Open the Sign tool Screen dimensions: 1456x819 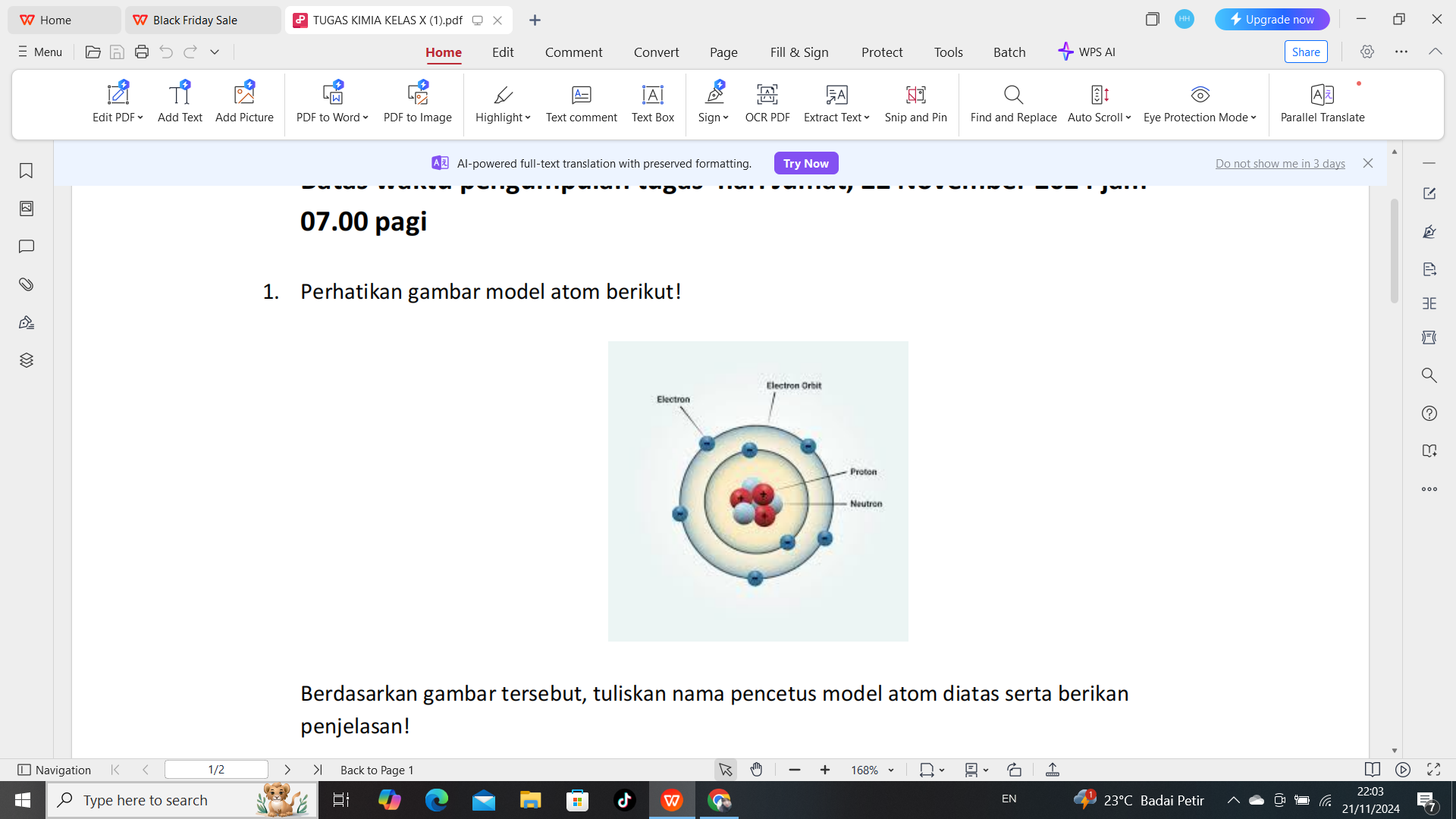click(713, 102)
